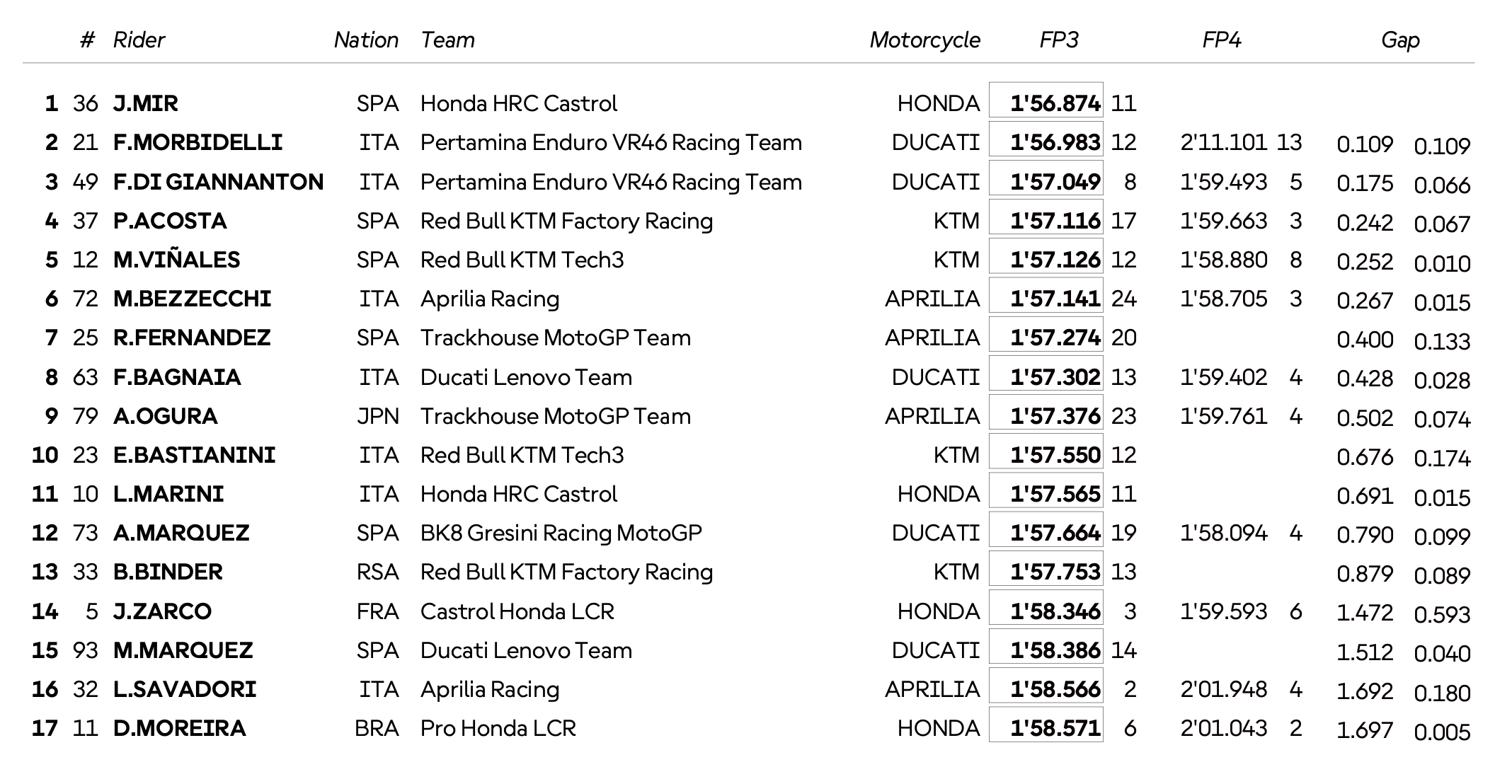The width and height of the screenshot is (1512, 784).
Task: Select rider J.MIR in first position
Action: [x=146, y=104]
